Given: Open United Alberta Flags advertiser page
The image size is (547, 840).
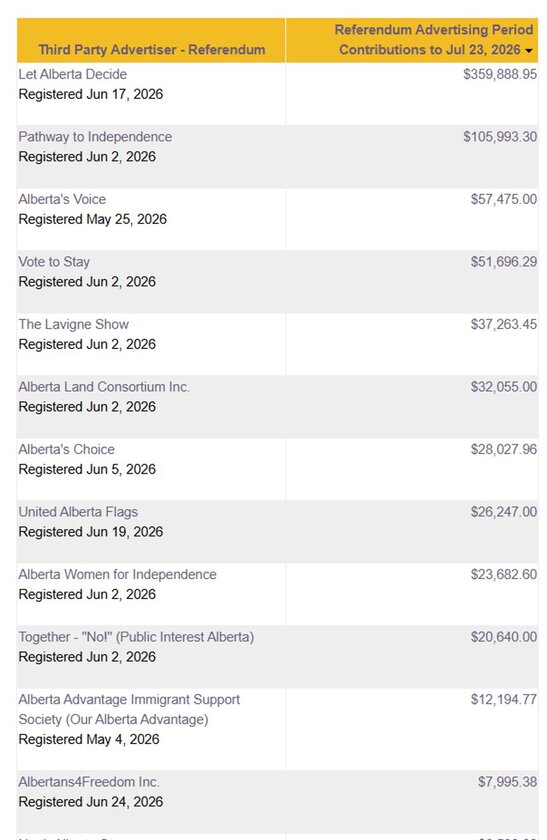Looking at the screenshot, I should point(78,512).
